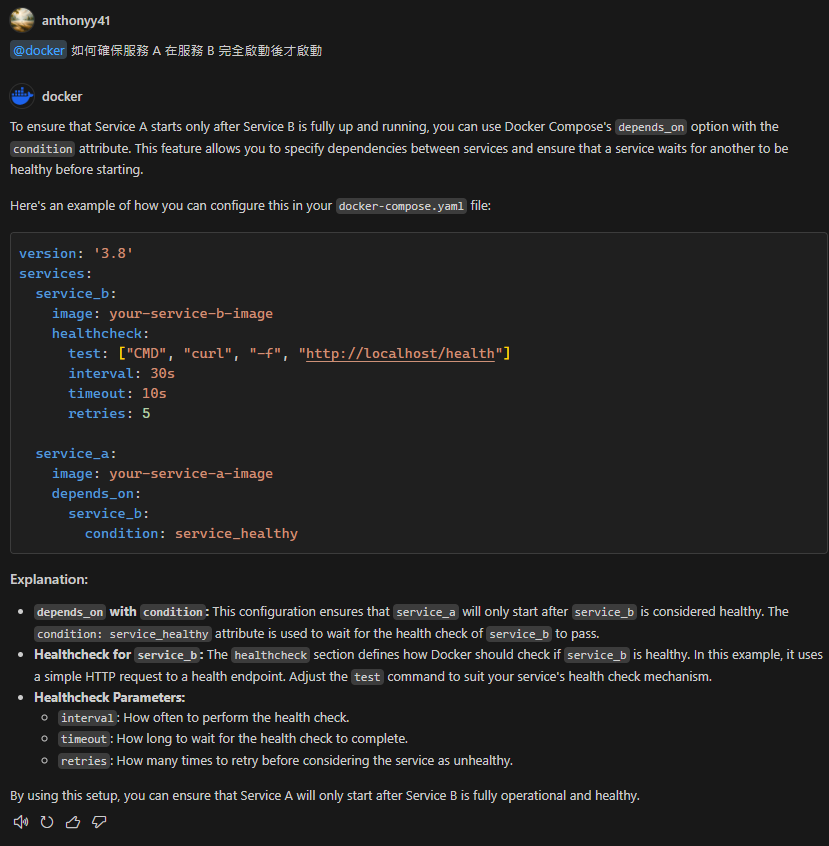The height and width of the screenshot is (846, 829).
Task: Click the thumbs down icon
Action: pyautogui.click(x=99, y=822)
